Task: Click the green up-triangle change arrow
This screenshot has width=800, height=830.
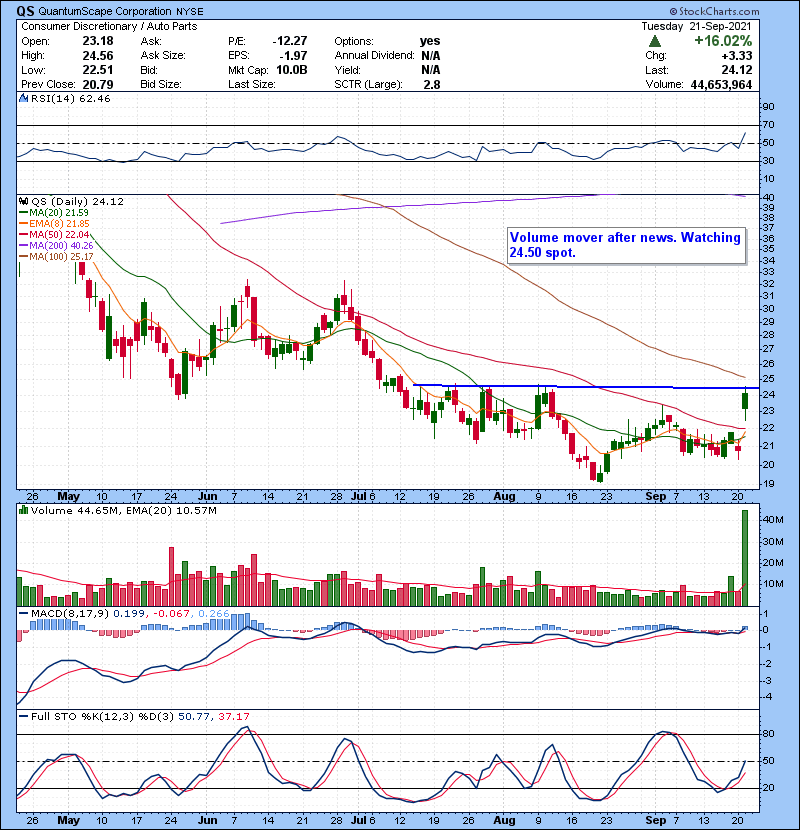Action: 654,41
